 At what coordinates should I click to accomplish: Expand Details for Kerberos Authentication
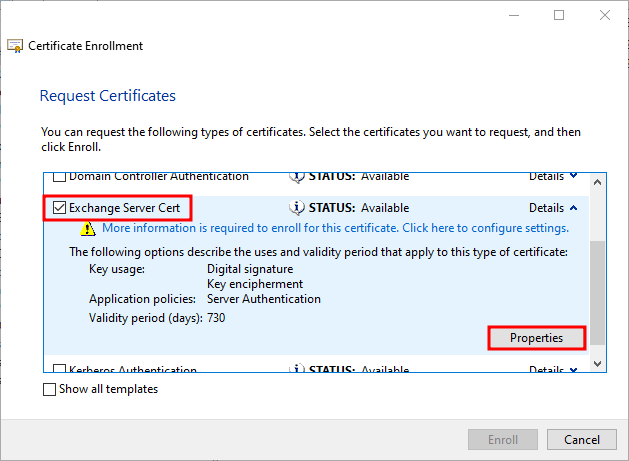pyautogui.click(x=553, y=369)
